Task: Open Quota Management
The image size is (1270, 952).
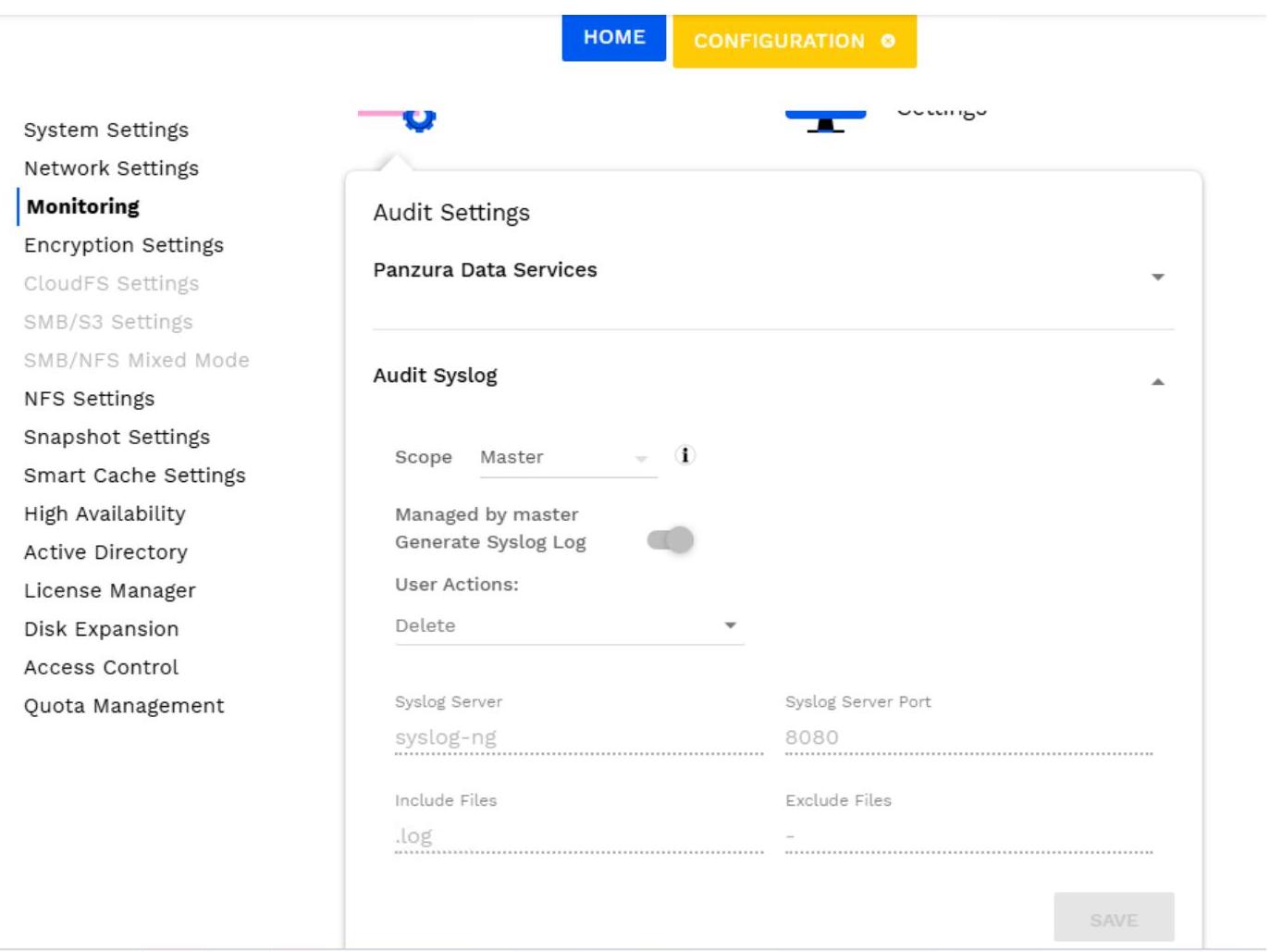Action: (124, 706)
